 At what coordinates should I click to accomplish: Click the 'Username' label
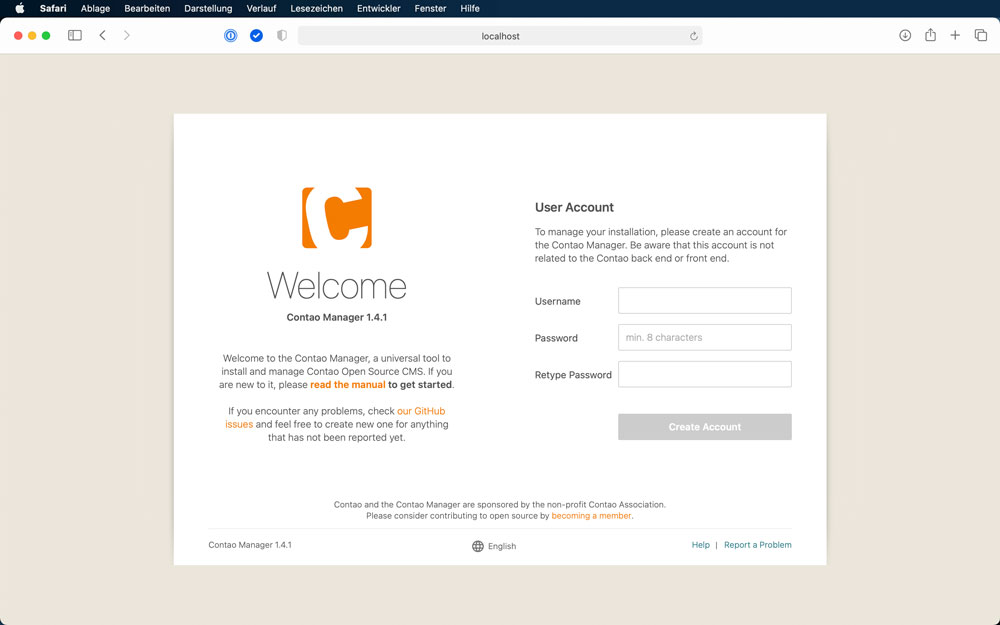(x=557, y=301)
